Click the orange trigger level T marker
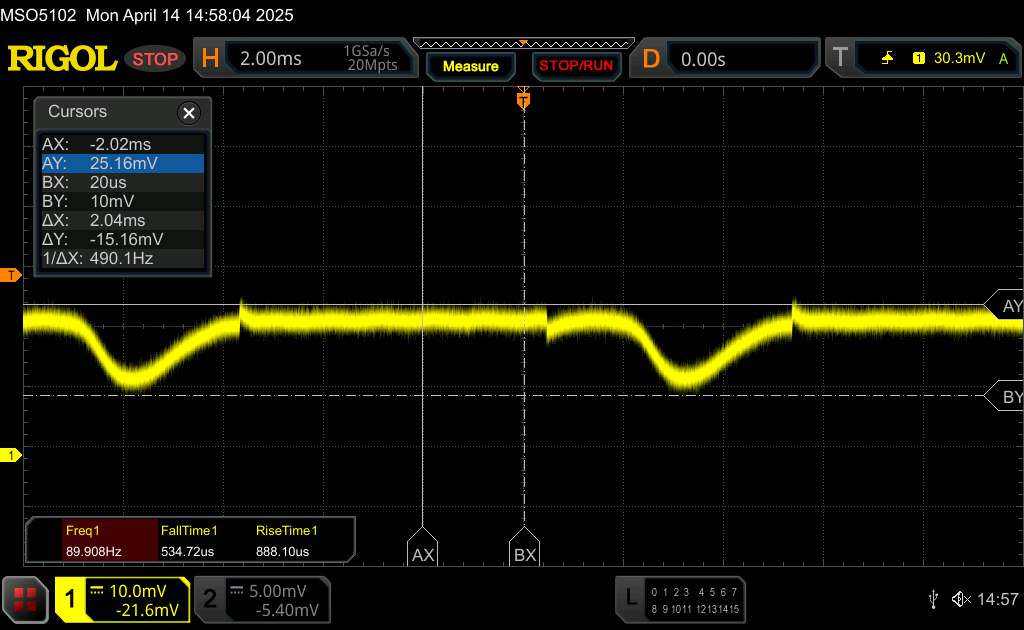 click(x=10, y=275)
